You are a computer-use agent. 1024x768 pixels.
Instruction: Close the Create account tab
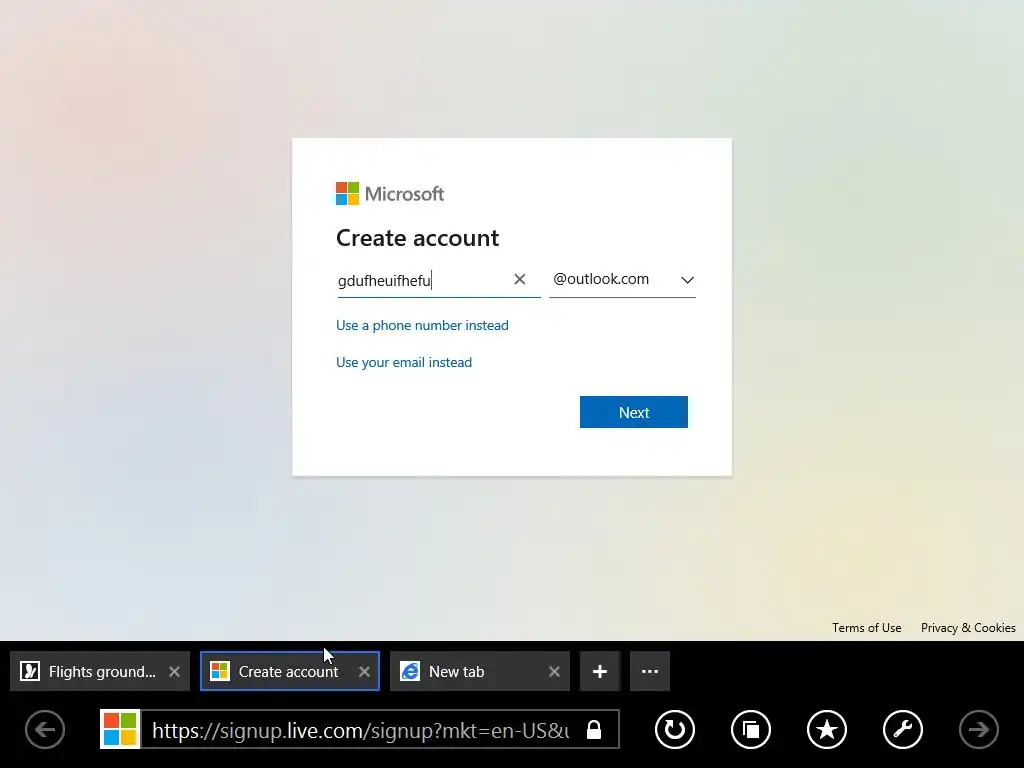(x=364, y=671)
